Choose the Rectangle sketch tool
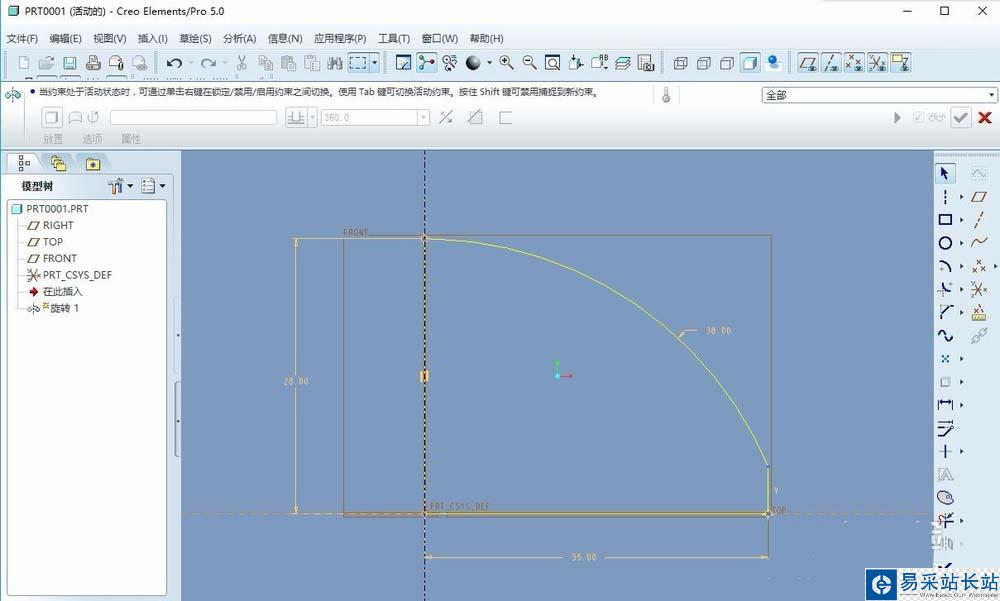The image size is (1000, 601). pyautogui.click(x=945, y=219)
